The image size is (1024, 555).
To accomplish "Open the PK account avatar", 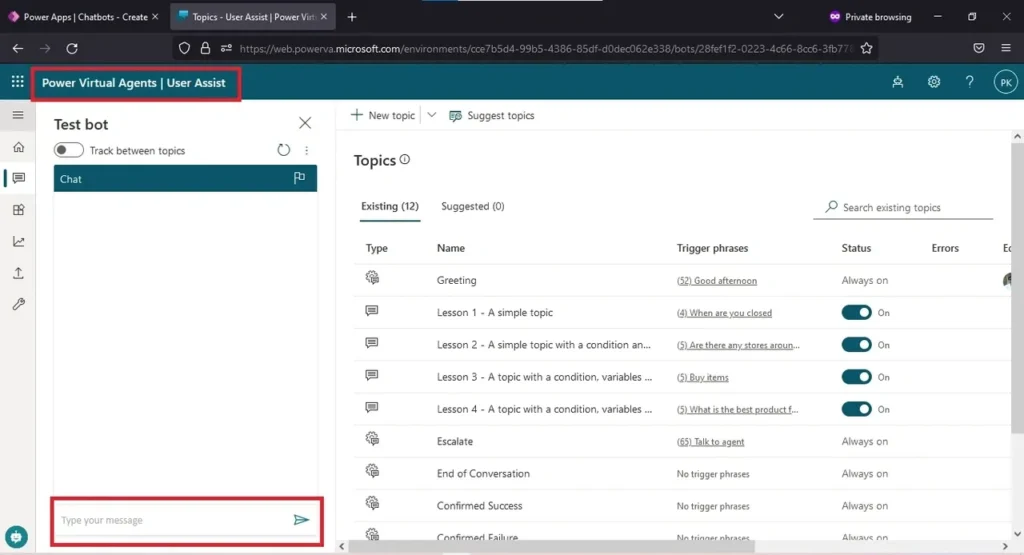I will pyautogui.click(x=1006, y=82).
